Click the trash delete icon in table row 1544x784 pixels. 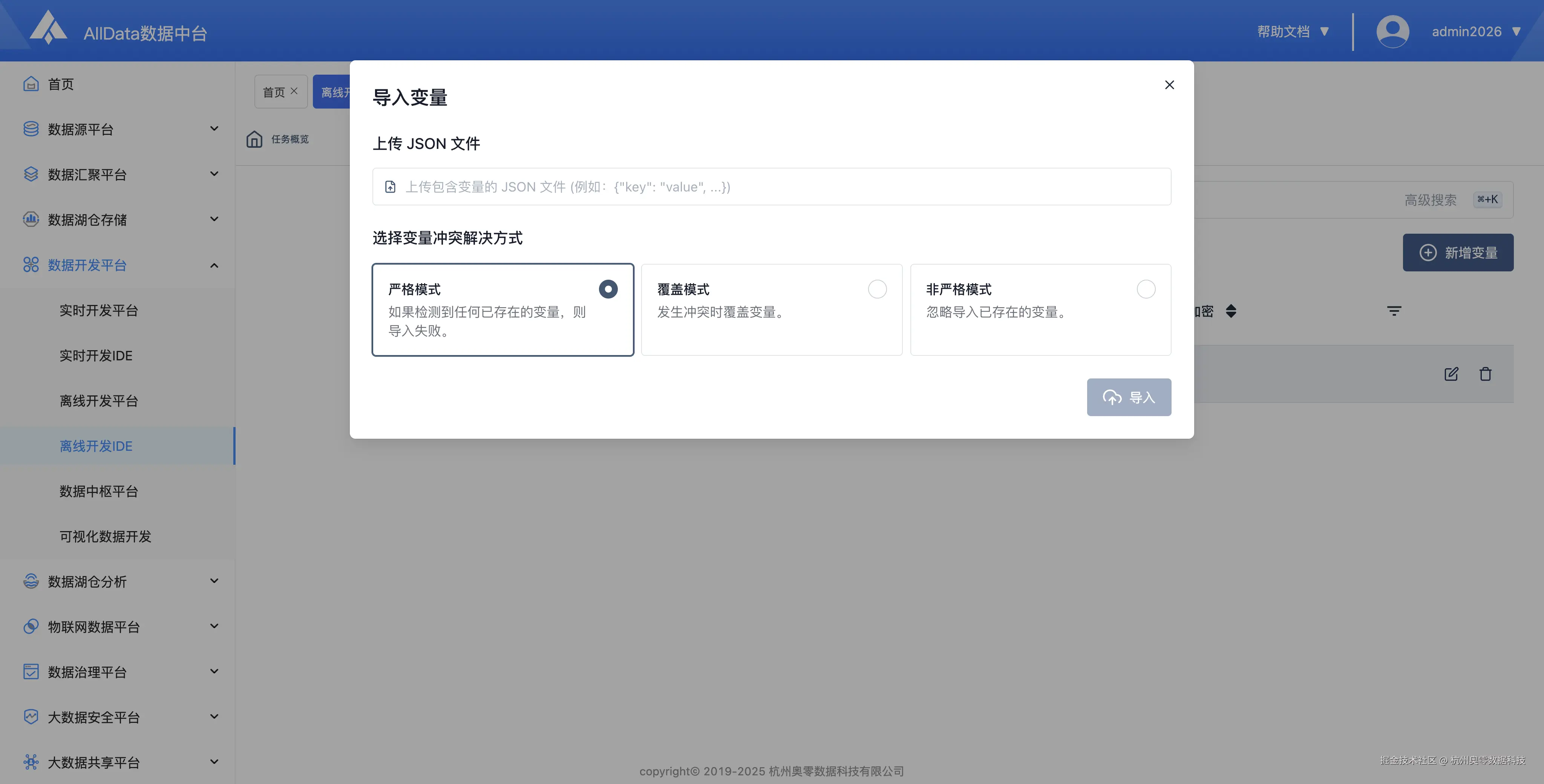pyautogui.click(x=1485, y=374)
